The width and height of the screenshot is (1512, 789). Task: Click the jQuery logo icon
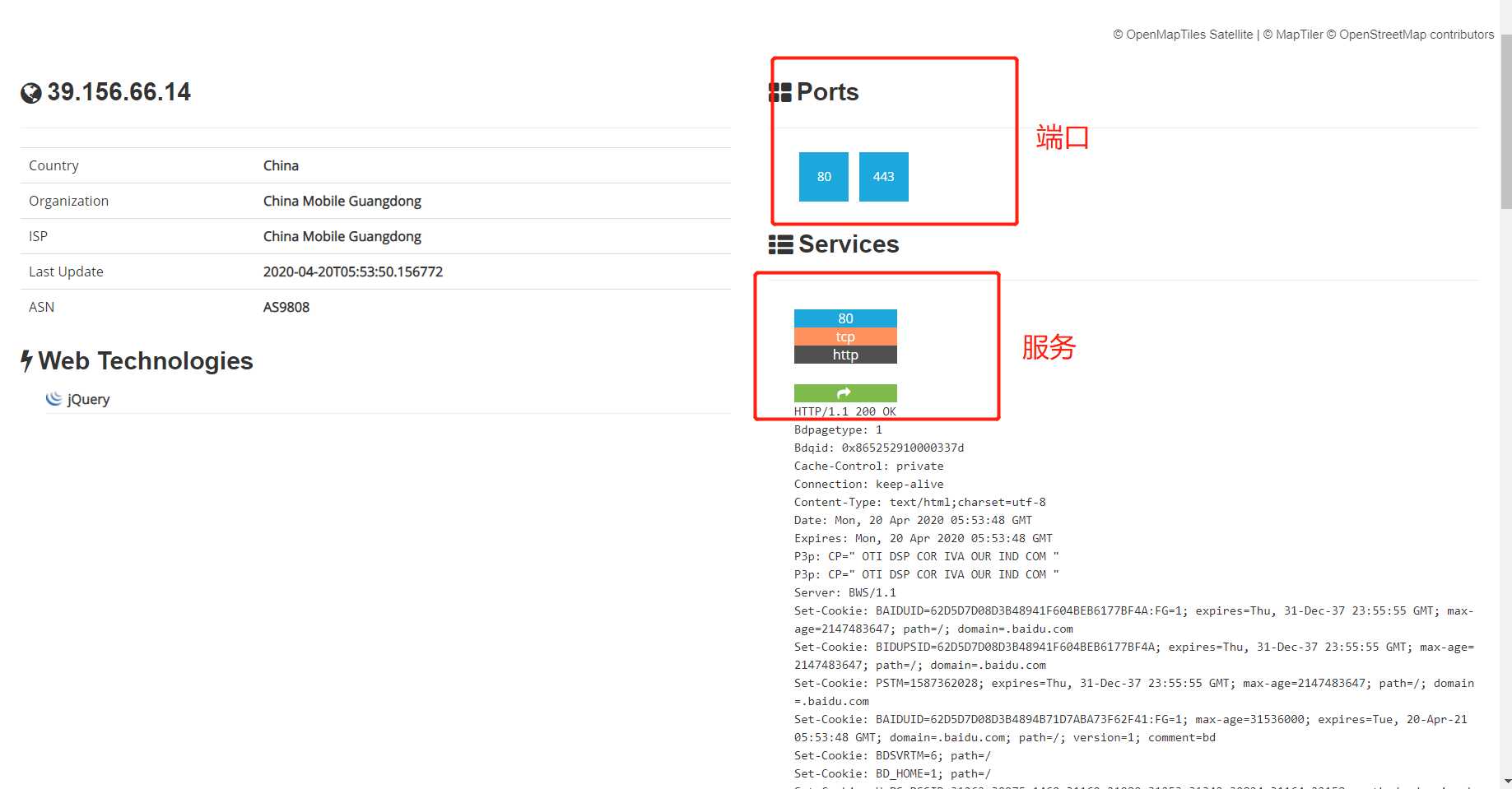54,398
